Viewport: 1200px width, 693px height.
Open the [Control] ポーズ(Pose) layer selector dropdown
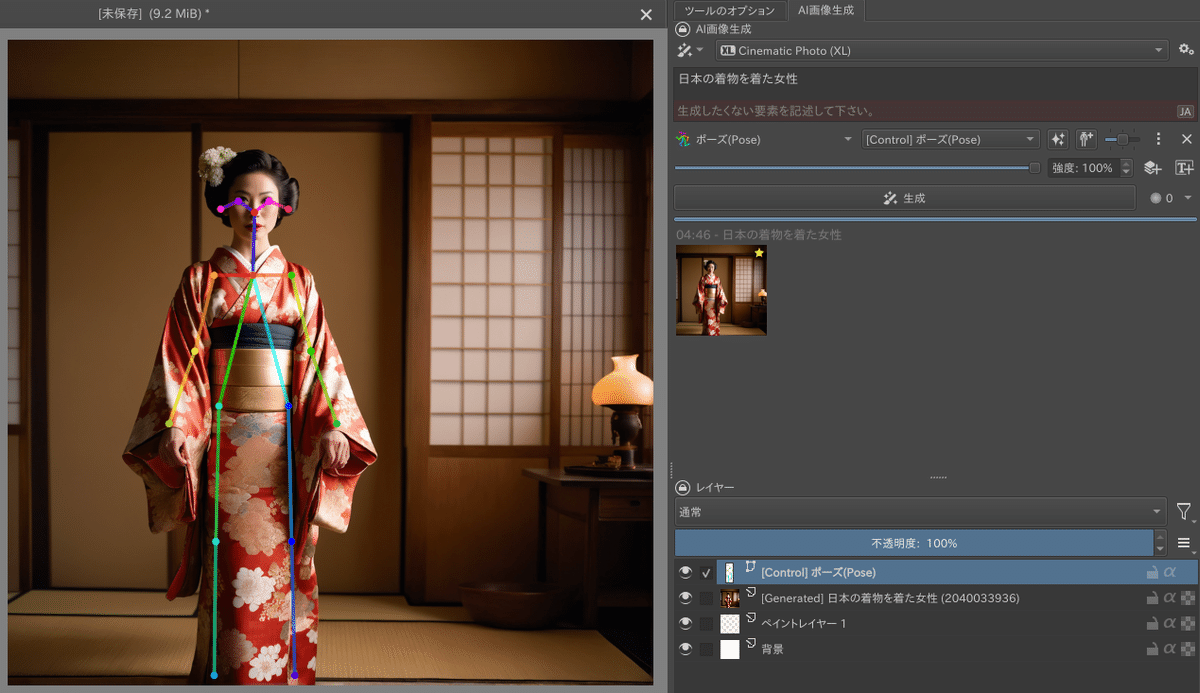tap(950, 139)
